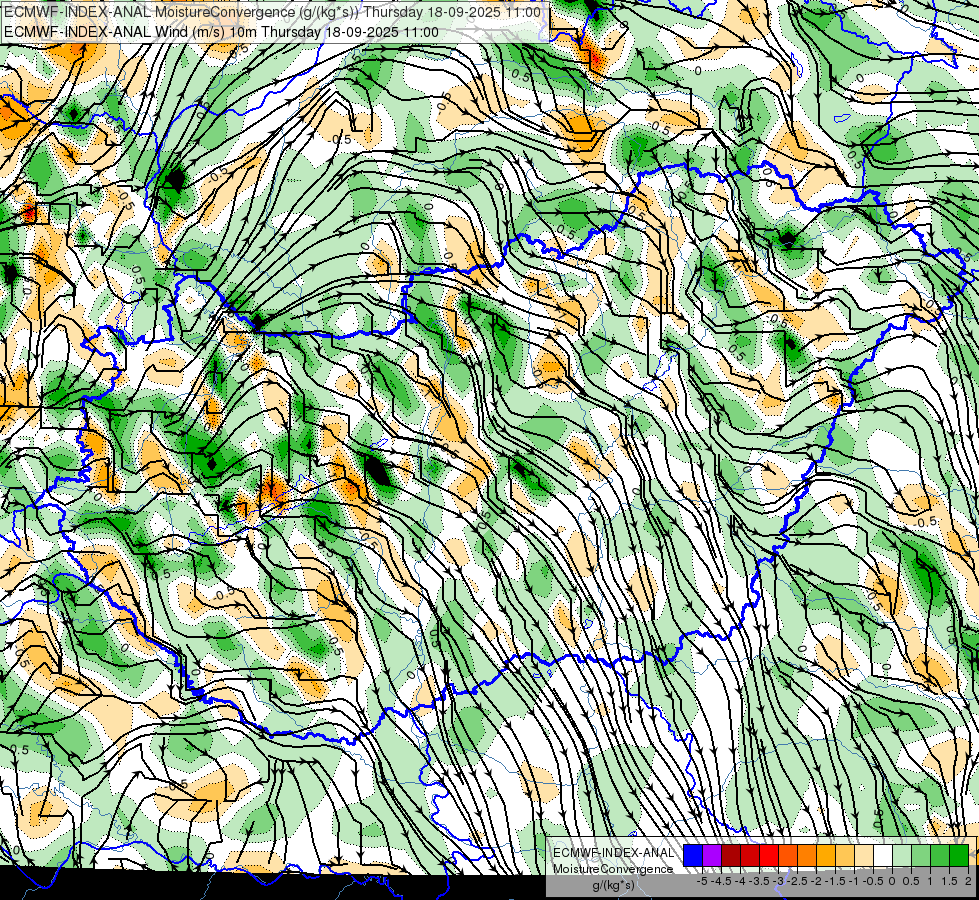Choose the orange-red swatch between -3 and -2.5
Screen dimensions: 979x900
click(787, 855)
